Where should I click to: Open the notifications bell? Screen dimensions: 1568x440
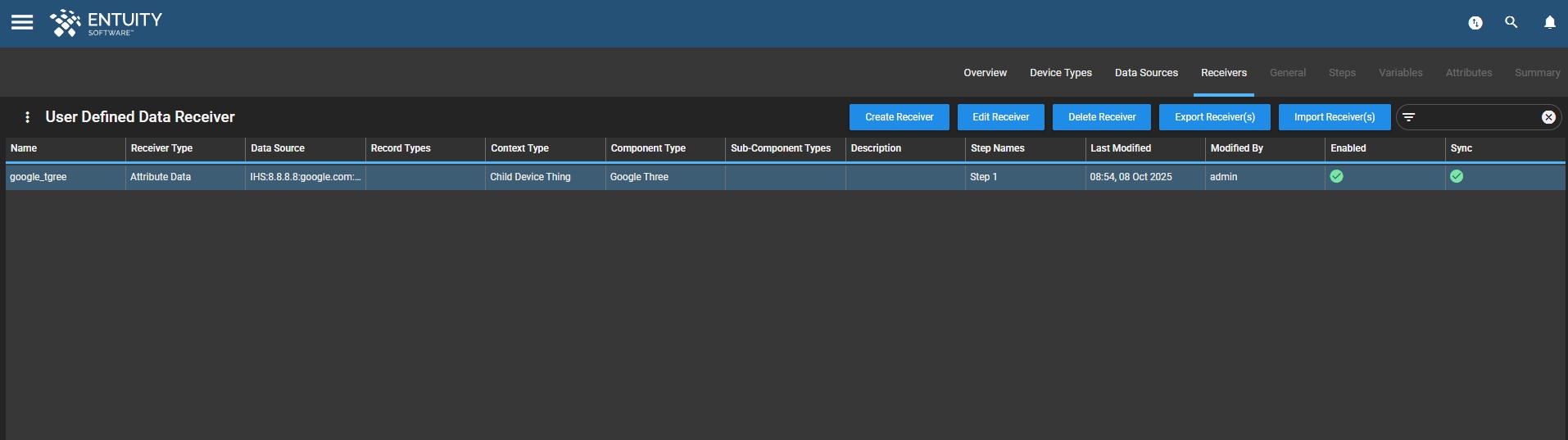[x=1550, y=22]
